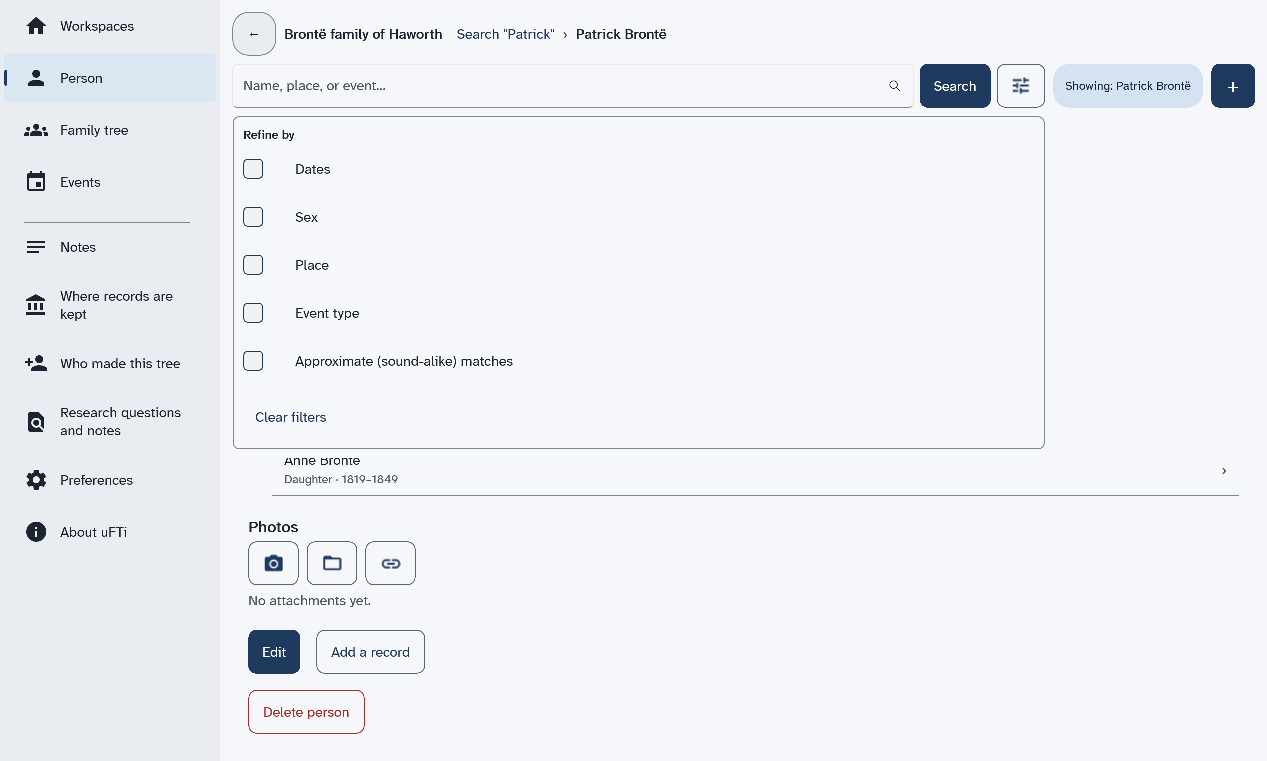
Task: Click the add-person icon beside Who made this tree
Action: 36,363
